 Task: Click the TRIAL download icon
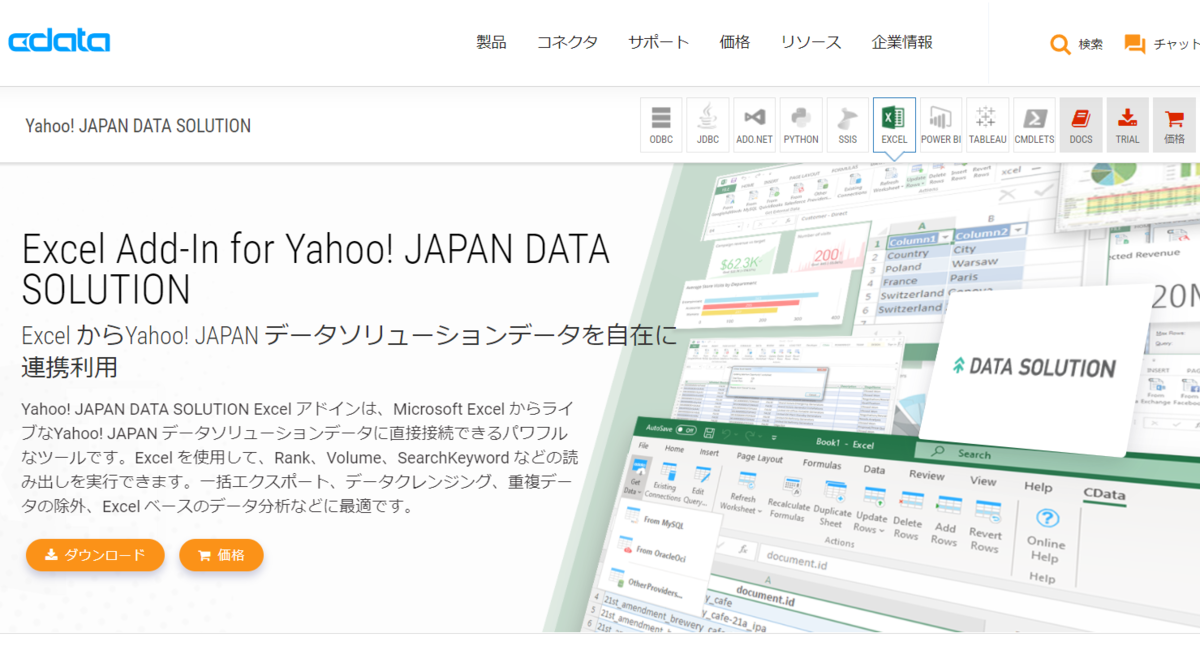[1127, 125]
